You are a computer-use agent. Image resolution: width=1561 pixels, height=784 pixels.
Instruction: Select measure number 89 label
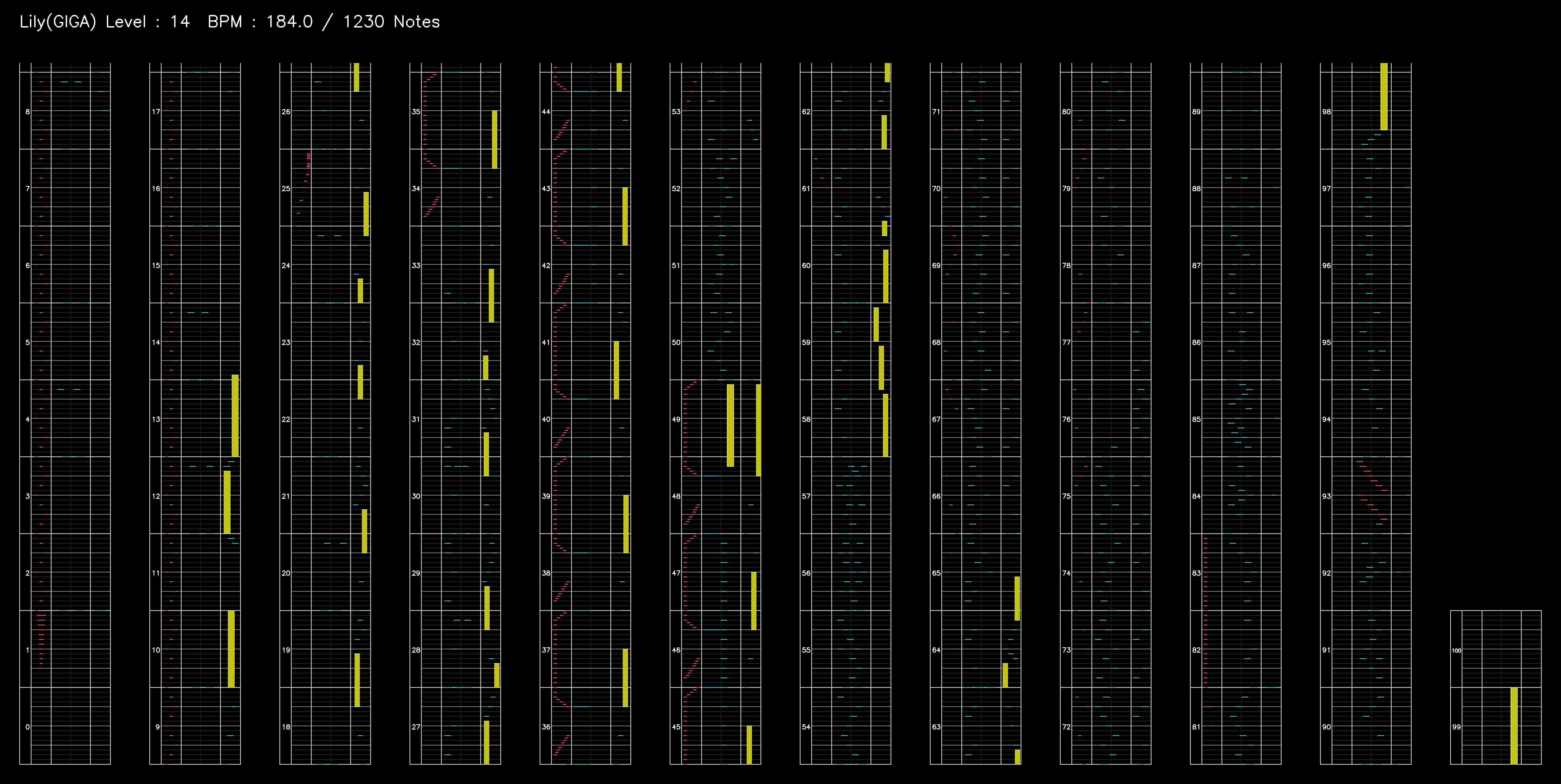(x=1196, y=111)
